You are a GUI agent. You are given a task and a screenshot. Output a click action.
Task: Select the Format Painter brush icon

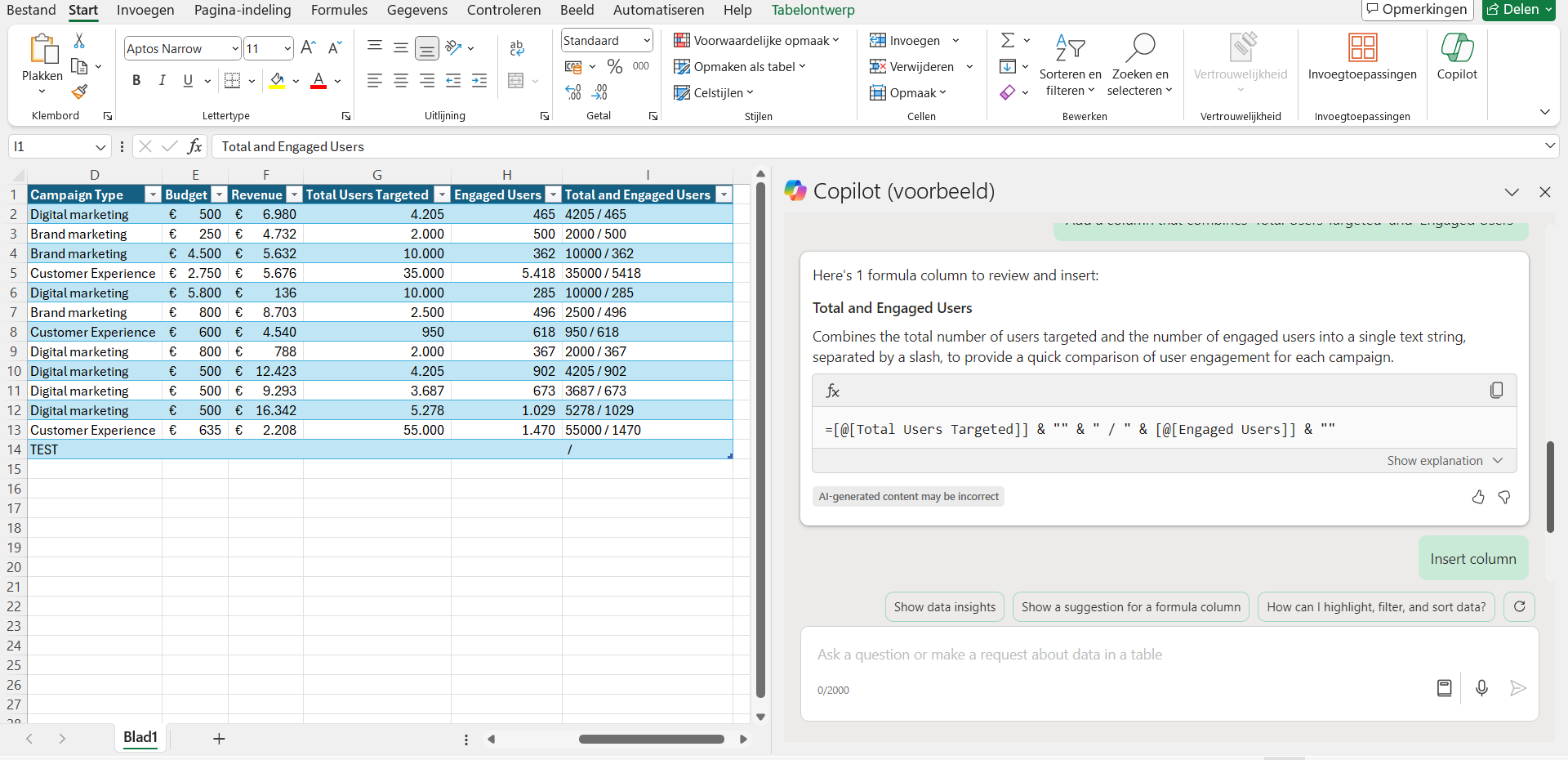79,92
